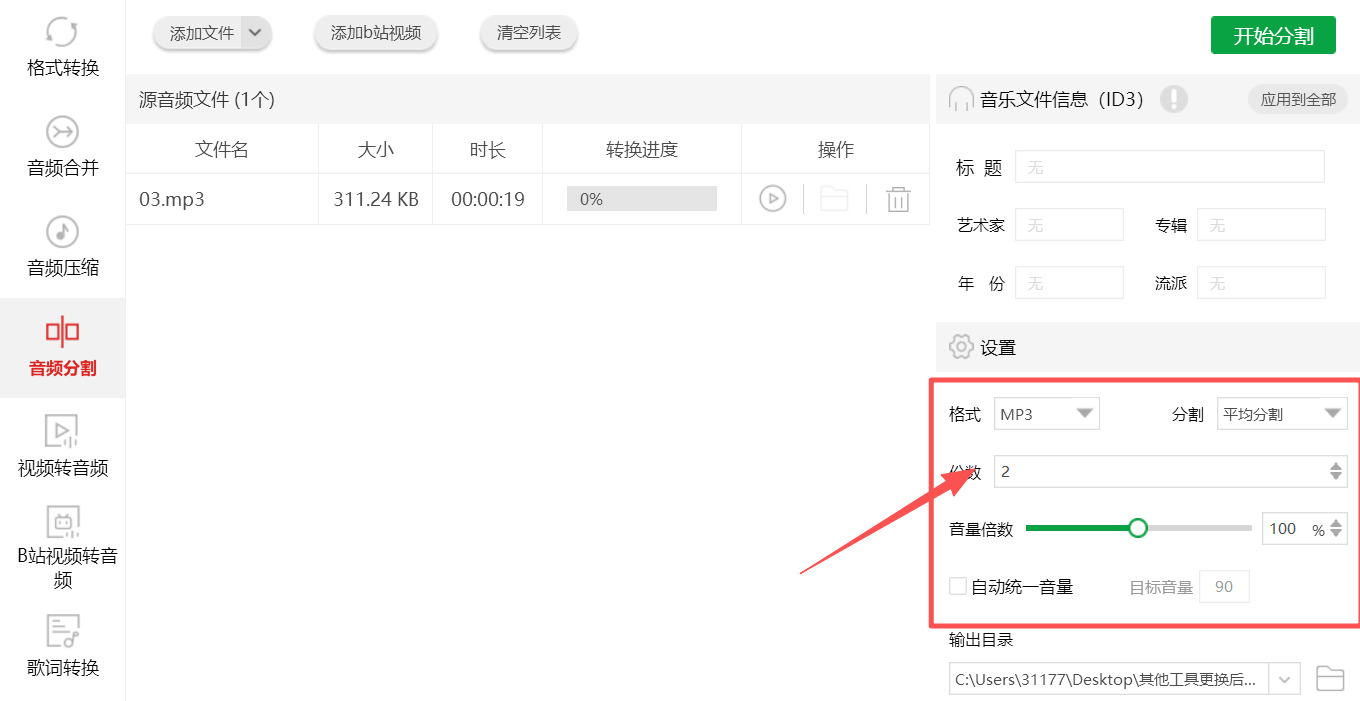Increase the 份数 split count with the stepper
Screen dimensions: 1360x701
coord(1336,466)
